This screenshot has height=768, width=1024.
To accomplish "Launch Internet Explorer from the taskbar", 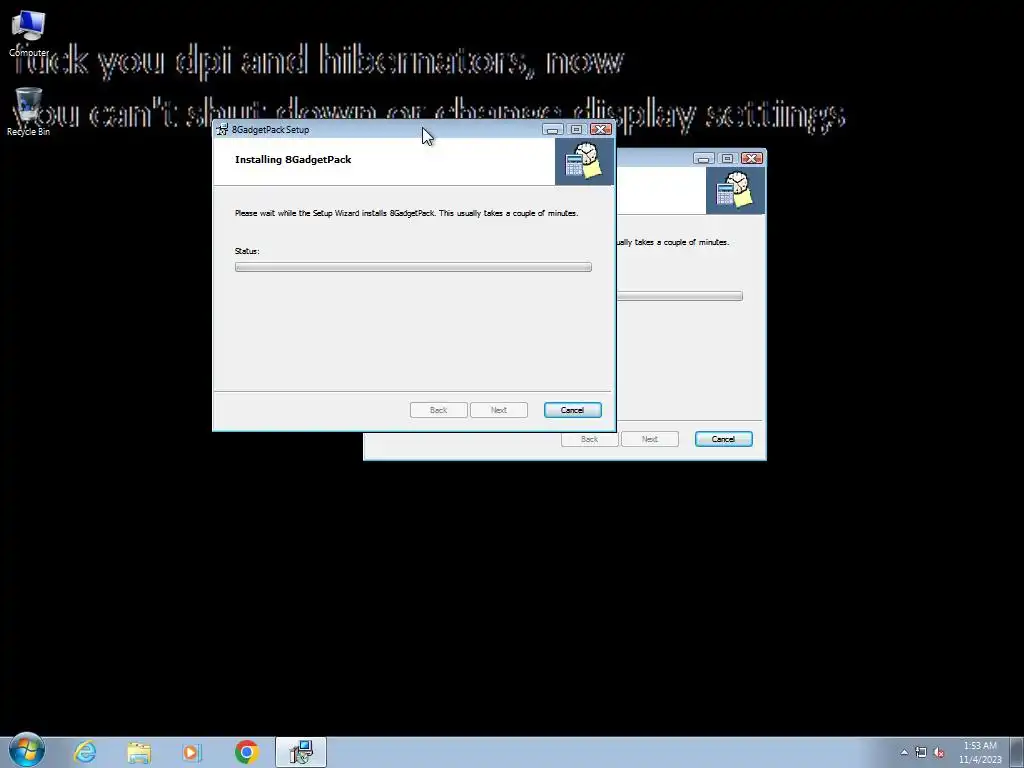I will (x=85, y=752).
